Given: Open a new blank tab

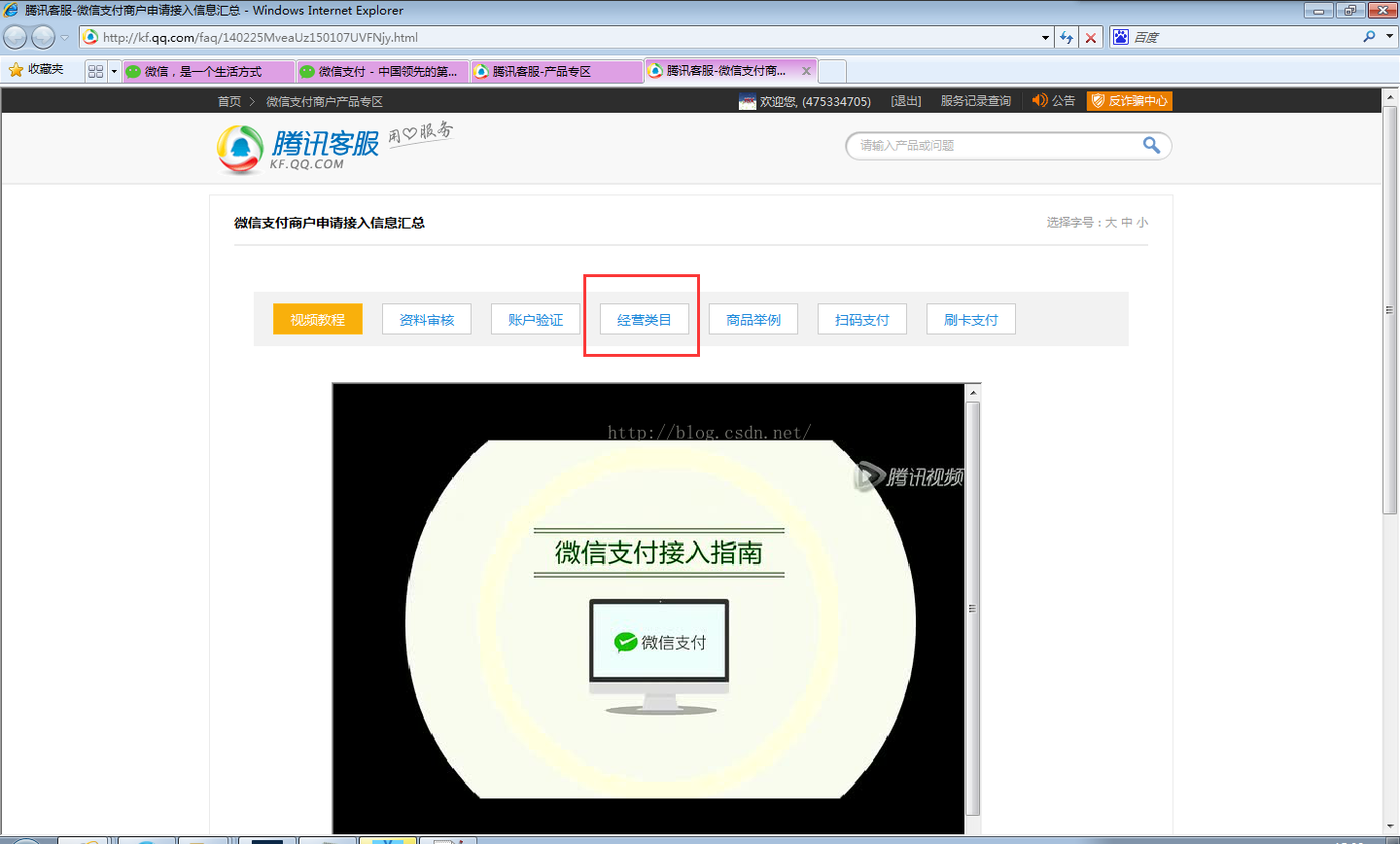Looking at the screenshot, I should pos(832,71).
